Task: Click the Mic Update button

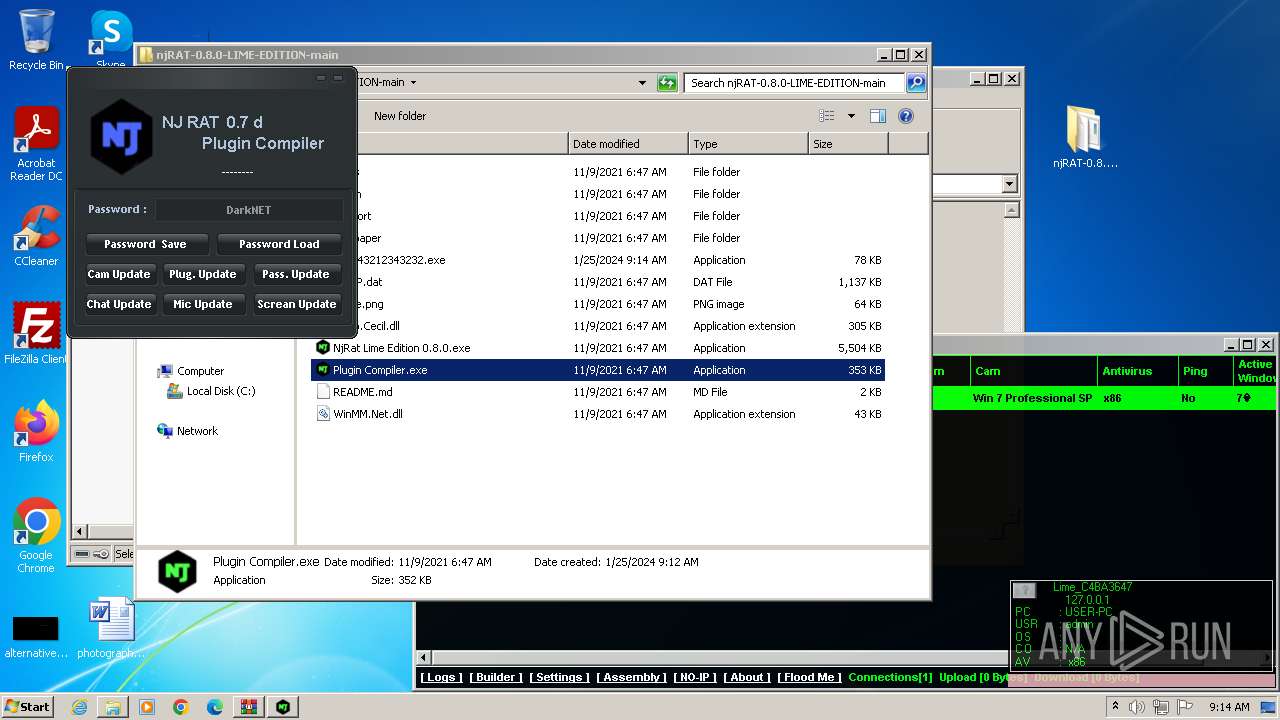Action: pyautogui.click(x=203, y=304)
